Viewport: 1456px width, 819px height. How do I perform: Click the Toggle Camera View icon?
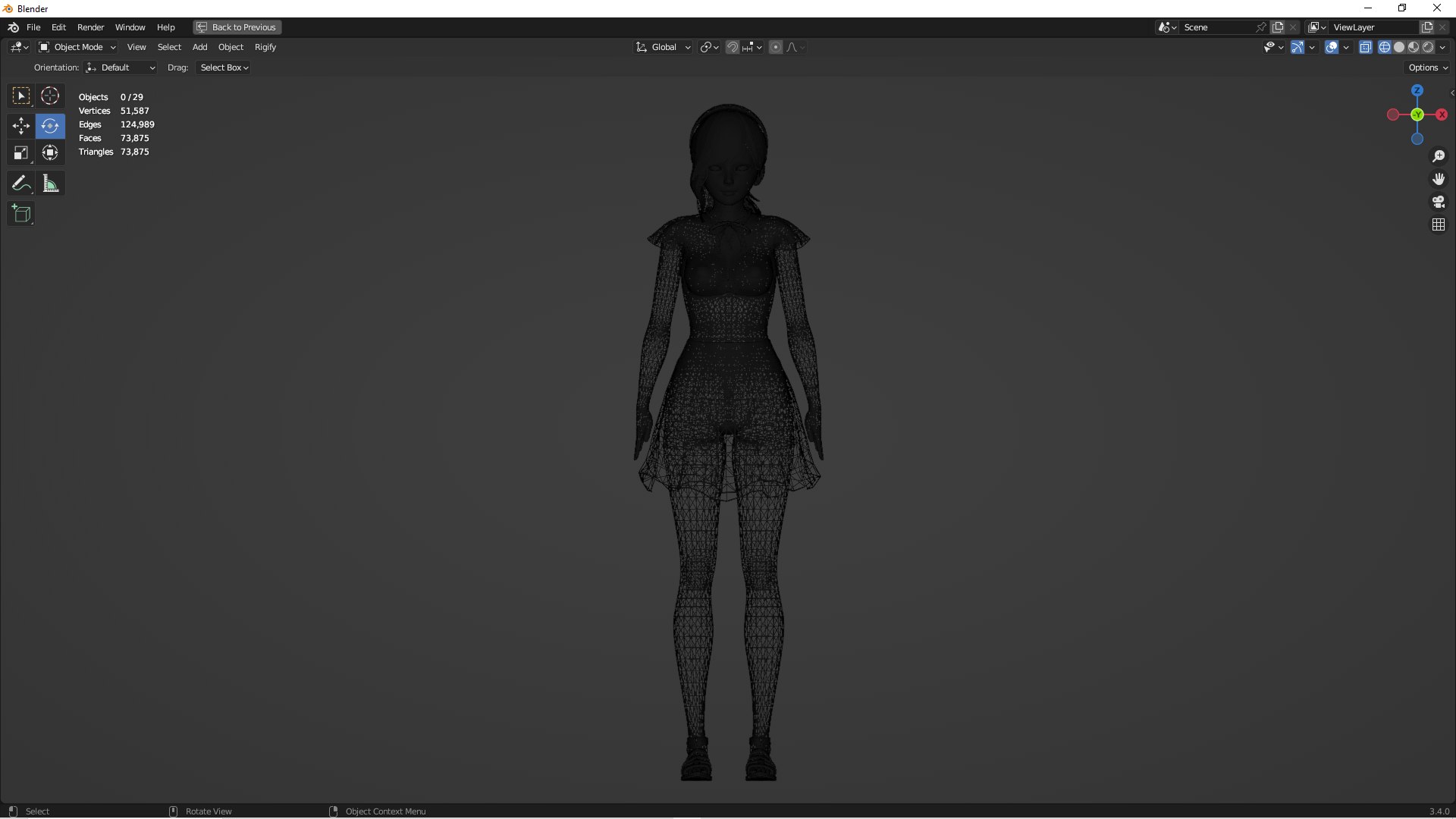click(x=1439, y=202)
